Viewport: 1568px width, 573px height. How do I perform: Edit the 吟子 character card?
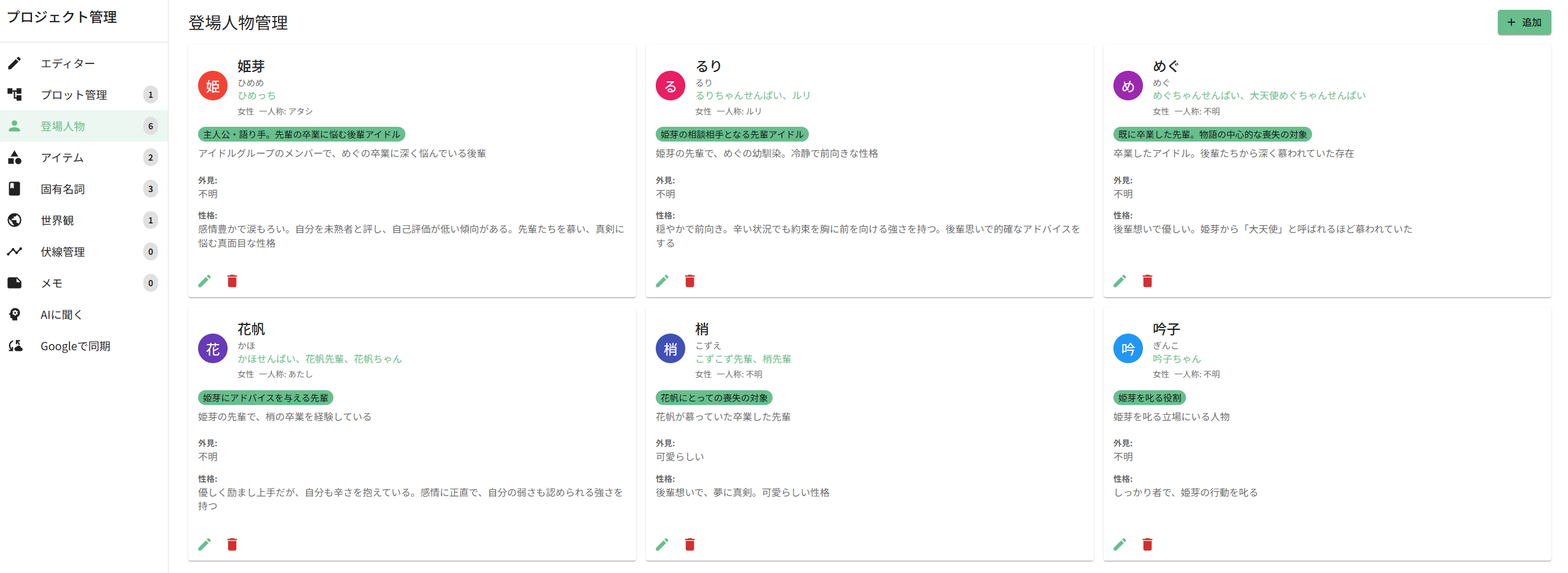coord(1120,544)
